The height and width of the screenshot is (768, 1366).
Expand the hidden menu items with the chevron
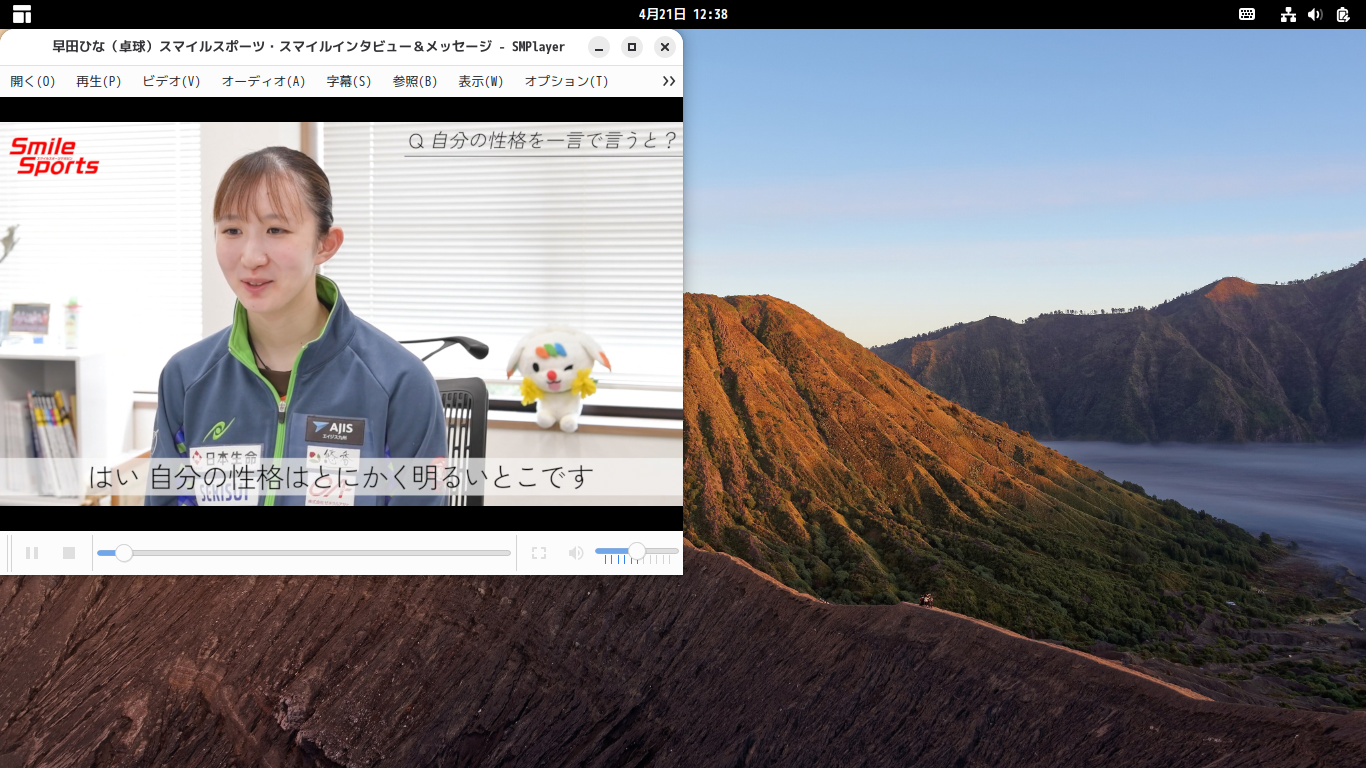(x=668, y=82)
